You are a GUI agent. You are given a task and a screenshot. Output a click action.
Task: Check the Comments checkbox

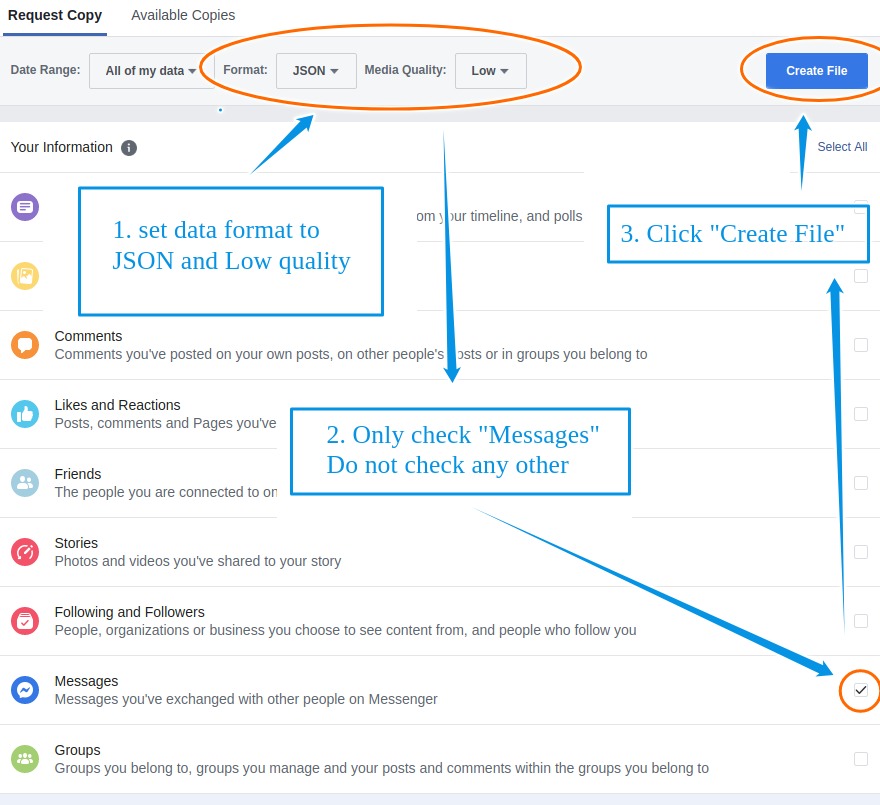(x=860, y=345)
